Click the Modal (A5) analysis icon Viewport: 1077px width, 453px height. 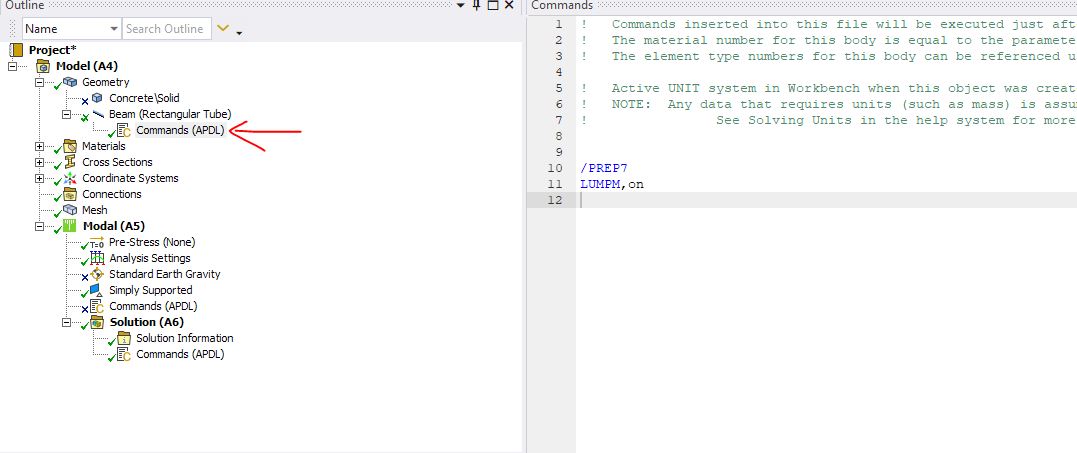click(70, 226)
